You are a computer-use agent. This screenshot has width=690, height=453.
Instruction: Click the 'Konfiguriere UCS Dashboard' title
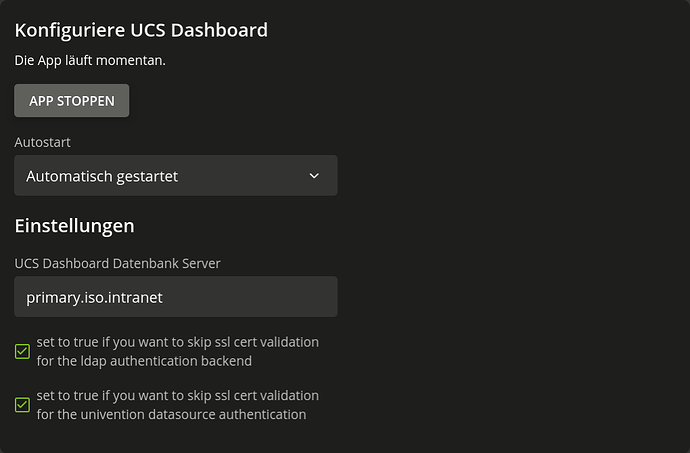(x=141, y=30)
